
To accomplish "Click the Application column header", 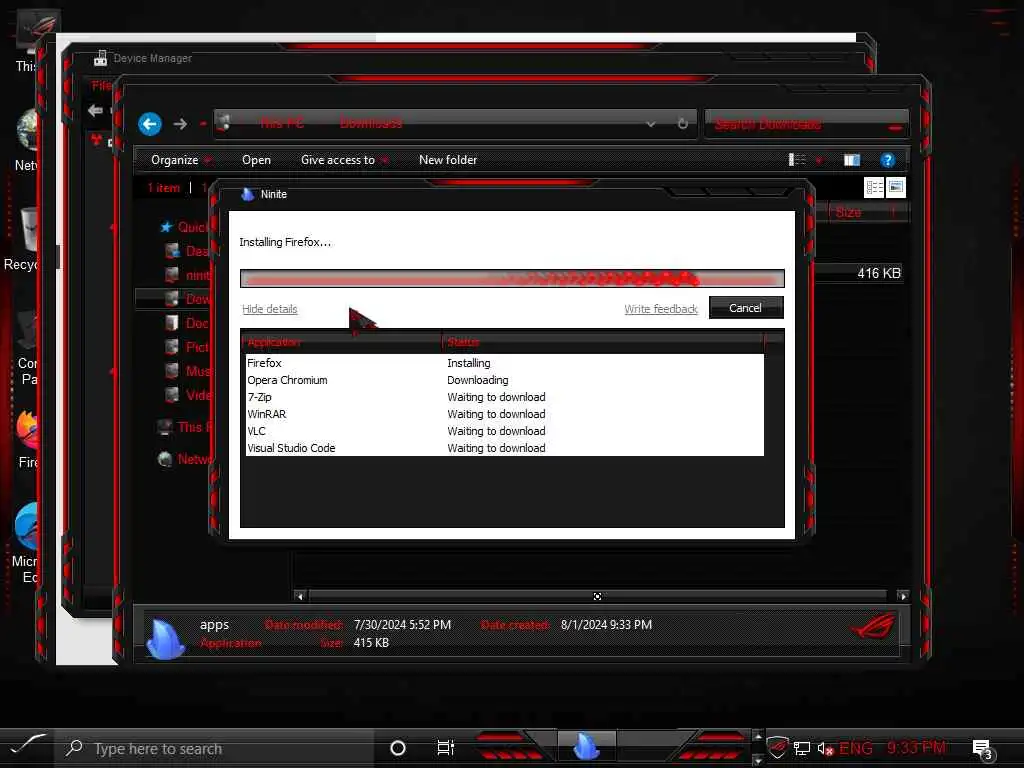I will 343,342.
